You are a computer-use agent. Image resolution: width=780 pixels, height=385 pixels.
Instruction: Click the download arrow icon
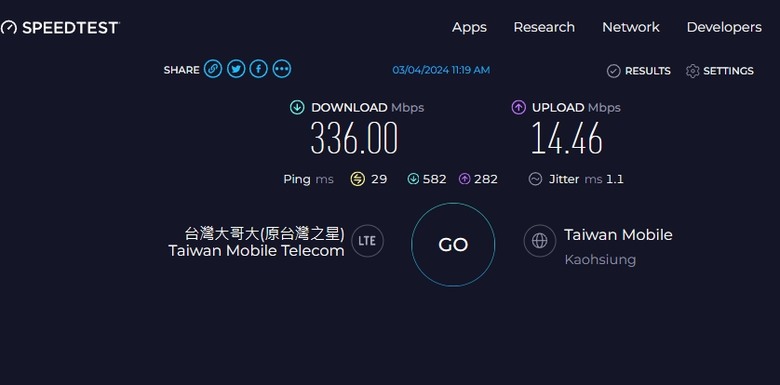click(x=297, y=107)
